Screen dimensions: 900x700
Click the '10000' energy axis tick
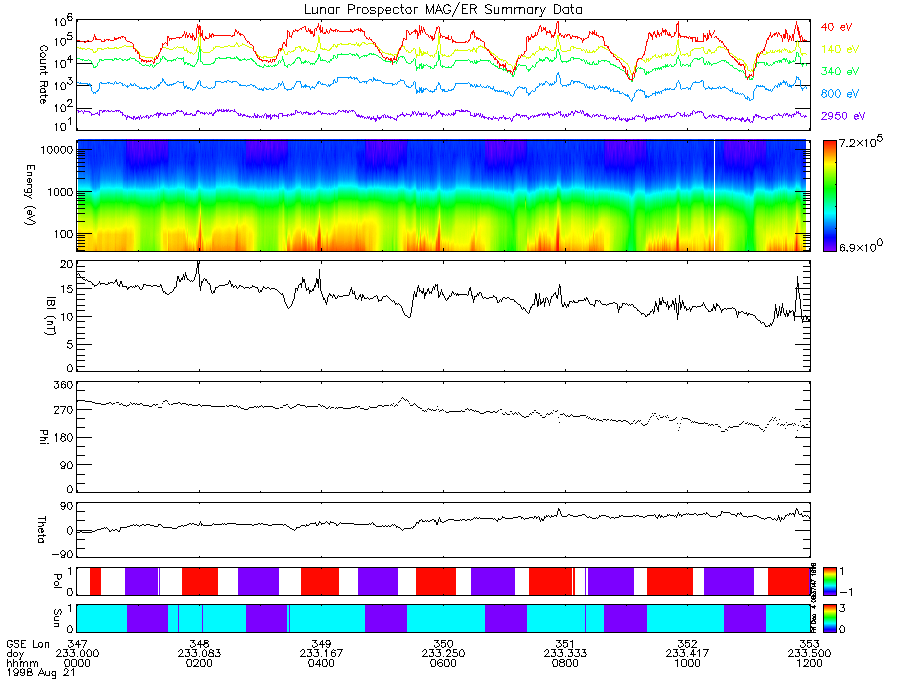click(56, 150)
